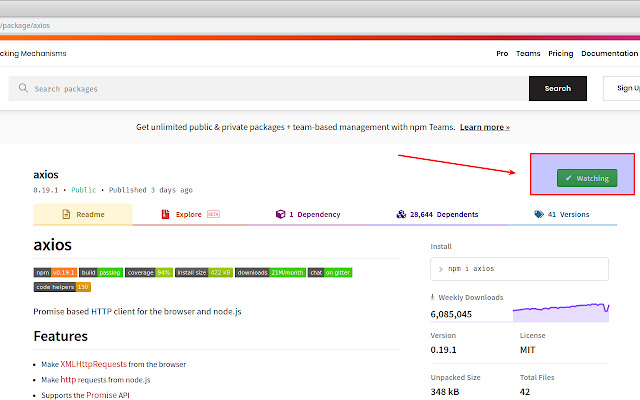Toggle the green Watching button
This screenshot has width=640, height=400.
click(x=587, y=178)
